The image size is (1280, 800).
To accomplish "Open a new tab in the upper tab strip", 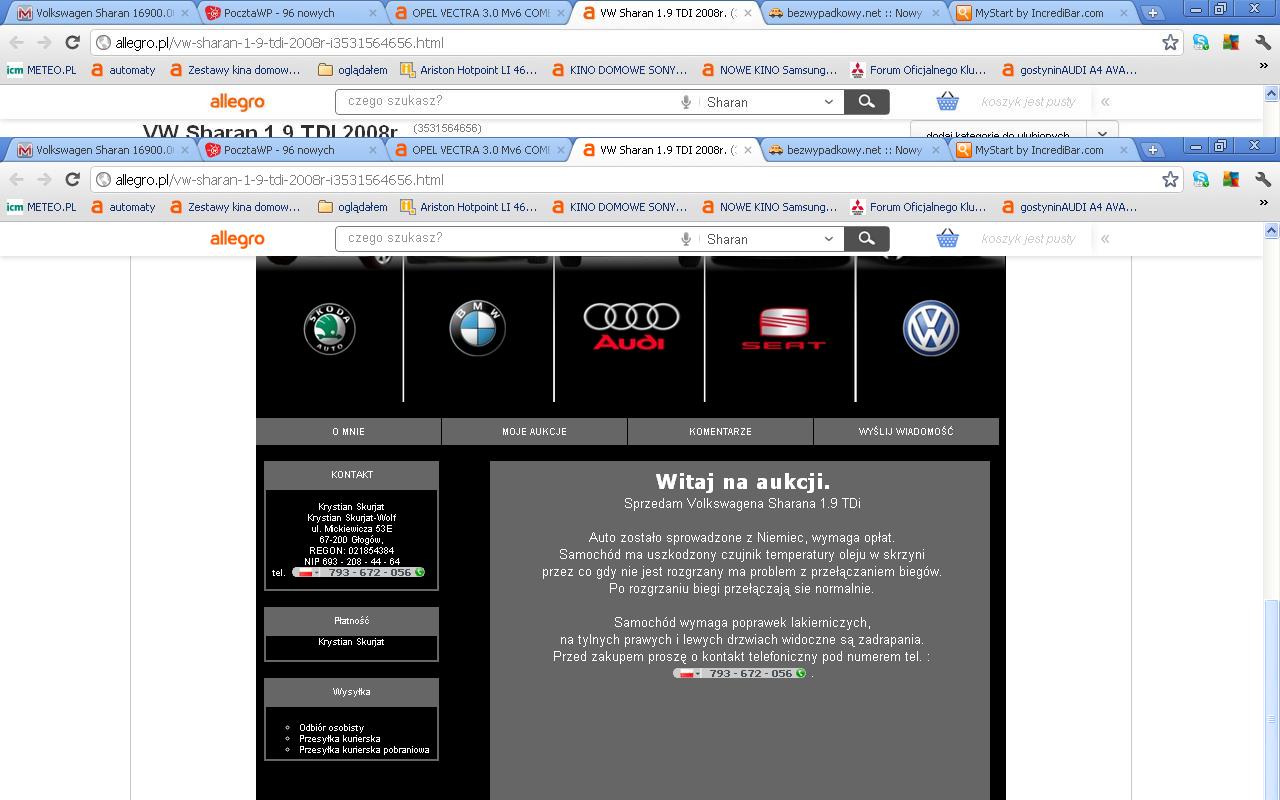I will [1153, 13].
